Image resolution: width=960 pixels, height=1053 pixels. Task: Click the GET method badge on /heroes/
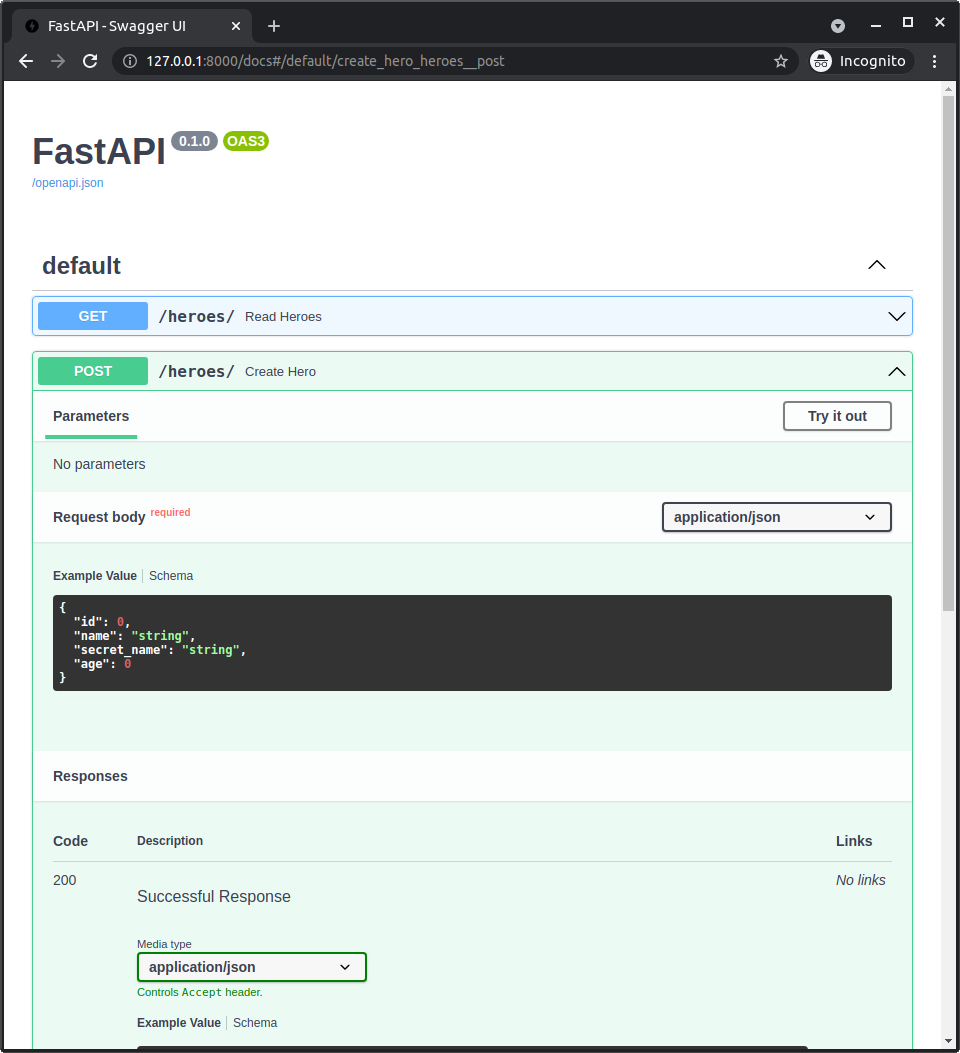coord(92,315)
